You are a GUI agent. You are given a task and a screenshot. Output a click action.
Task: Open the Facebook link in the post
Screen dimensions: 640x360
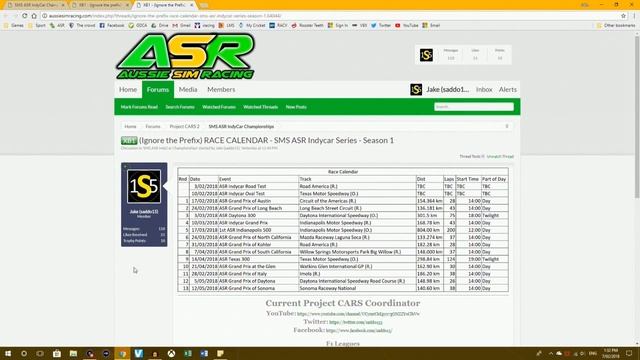tap(359, 330)
